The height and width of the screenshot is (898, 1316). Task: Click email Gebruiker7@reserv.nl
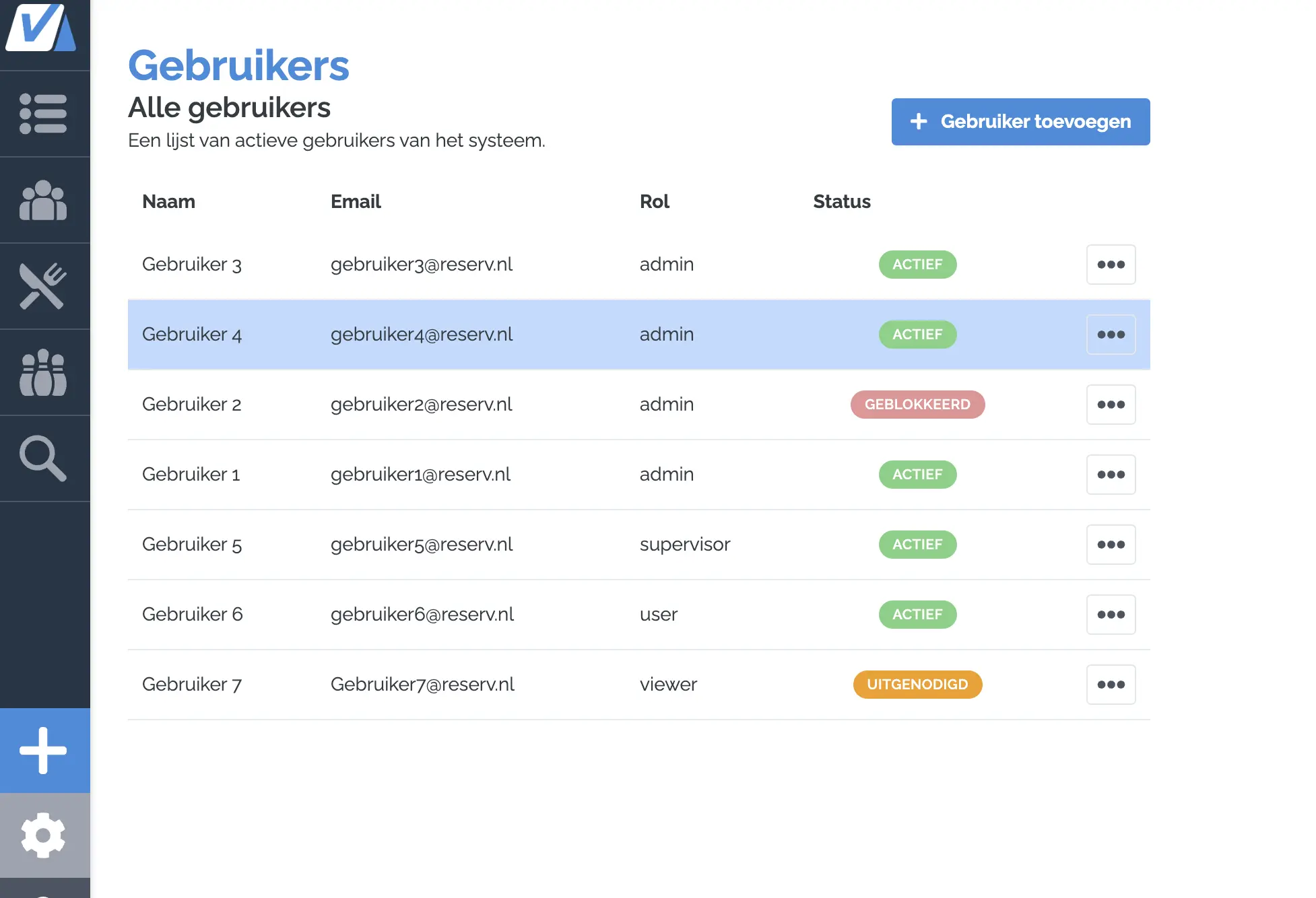422,685
